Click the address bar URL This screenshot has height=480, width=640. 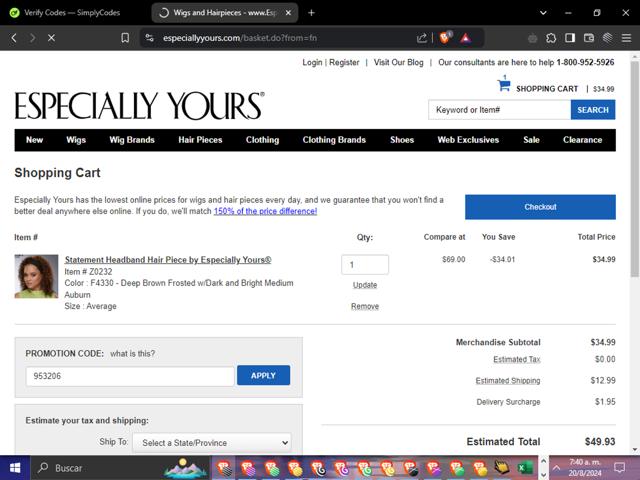click(x=240, y=38)
